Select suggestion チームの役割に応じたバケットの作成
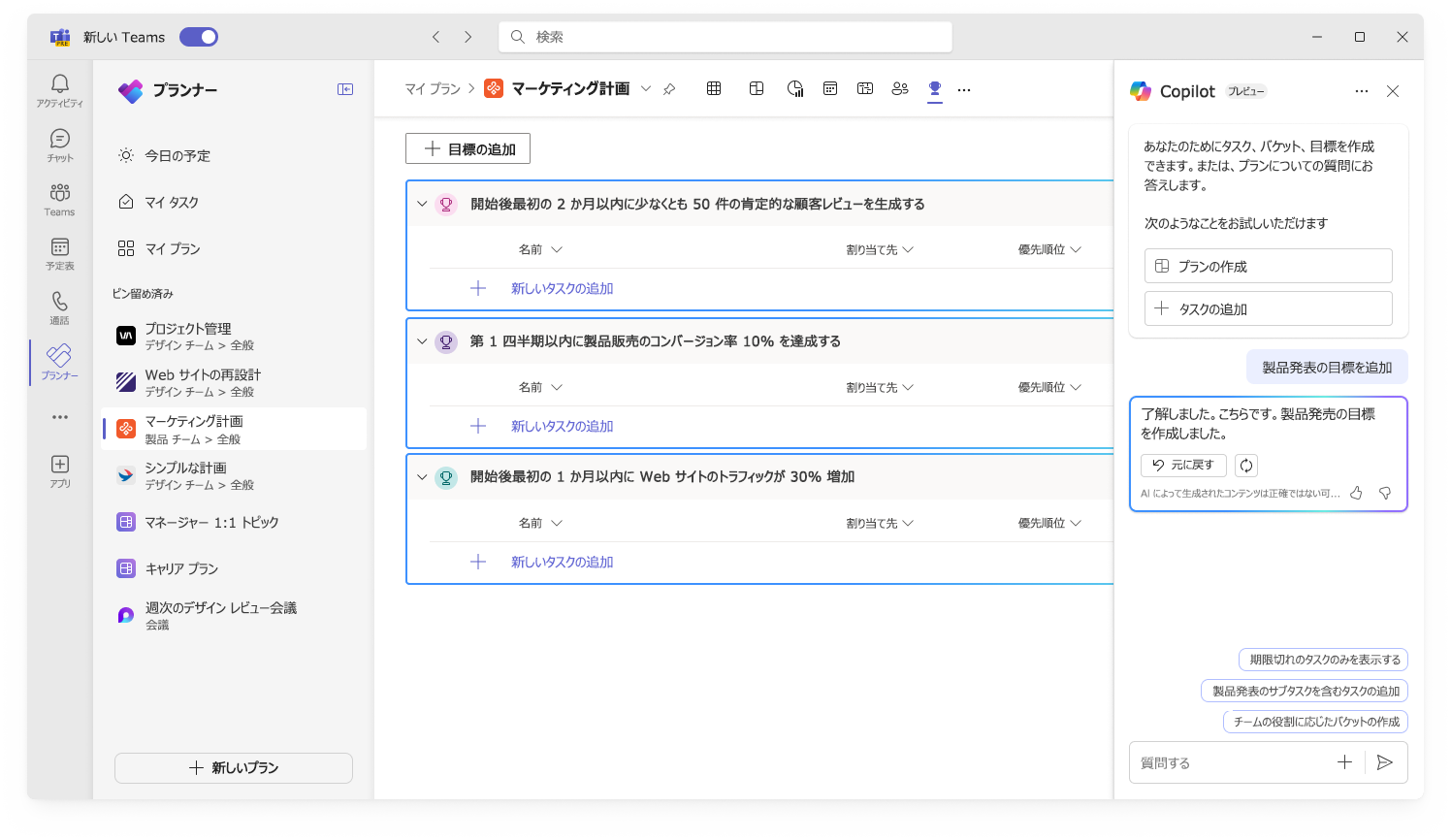Image resolution: width=1451 pixels, height=840 pixels. click(x=1315, y=722)
